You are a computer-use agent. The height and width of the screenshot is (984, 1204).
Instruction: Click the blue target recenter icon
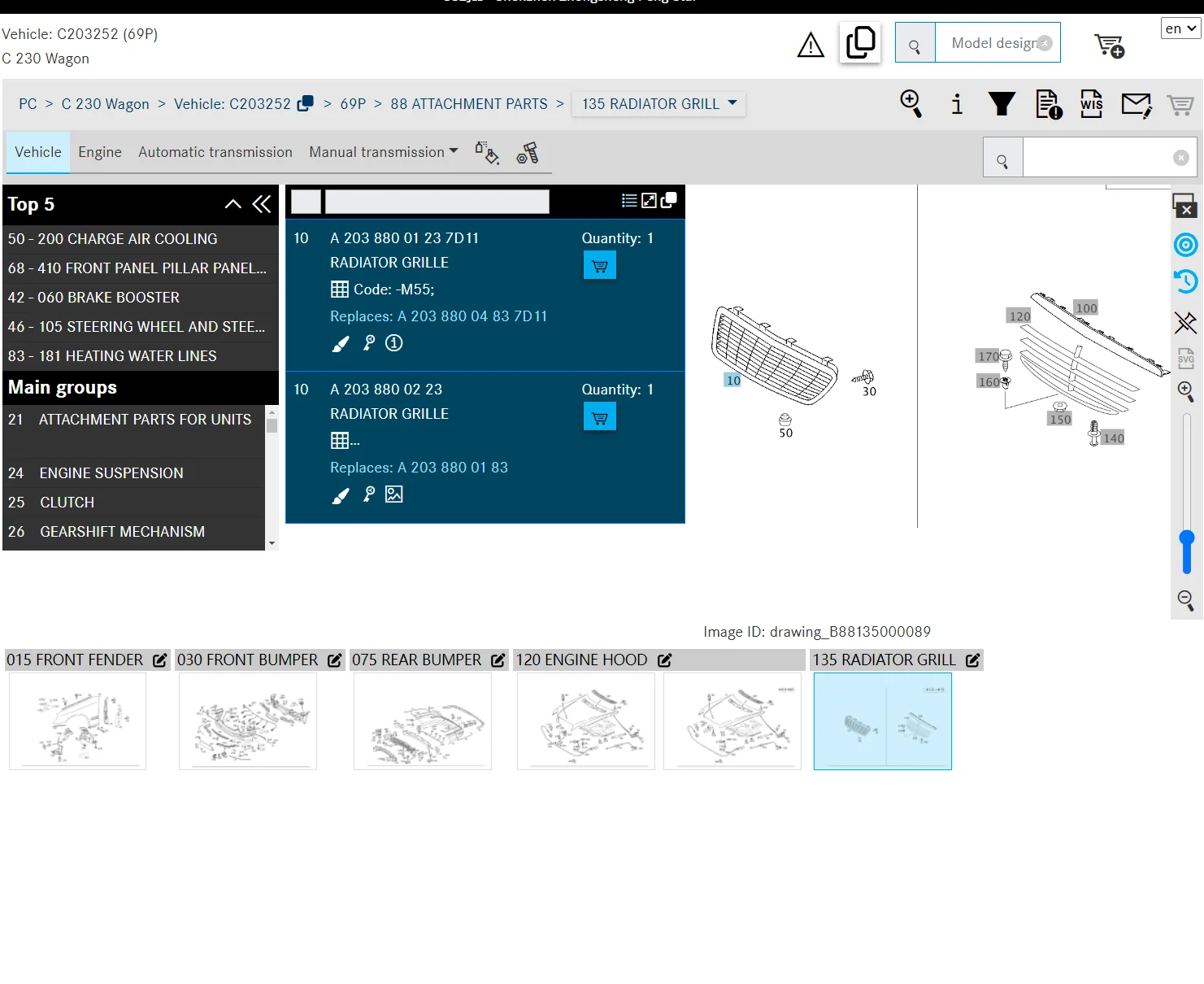[1186, 245]
